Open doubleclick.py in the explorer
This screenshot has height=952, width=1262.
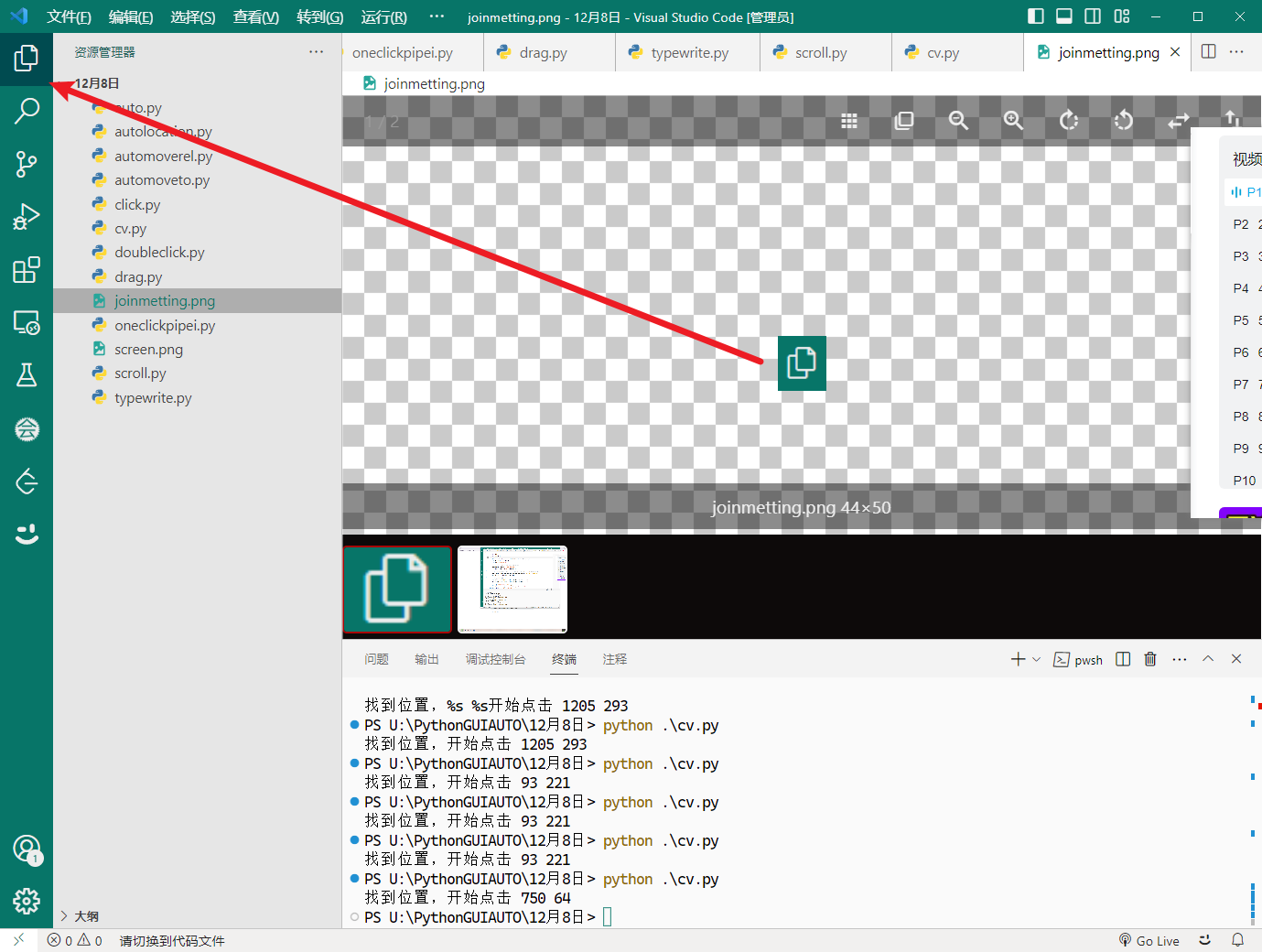(x=197, y=252)
